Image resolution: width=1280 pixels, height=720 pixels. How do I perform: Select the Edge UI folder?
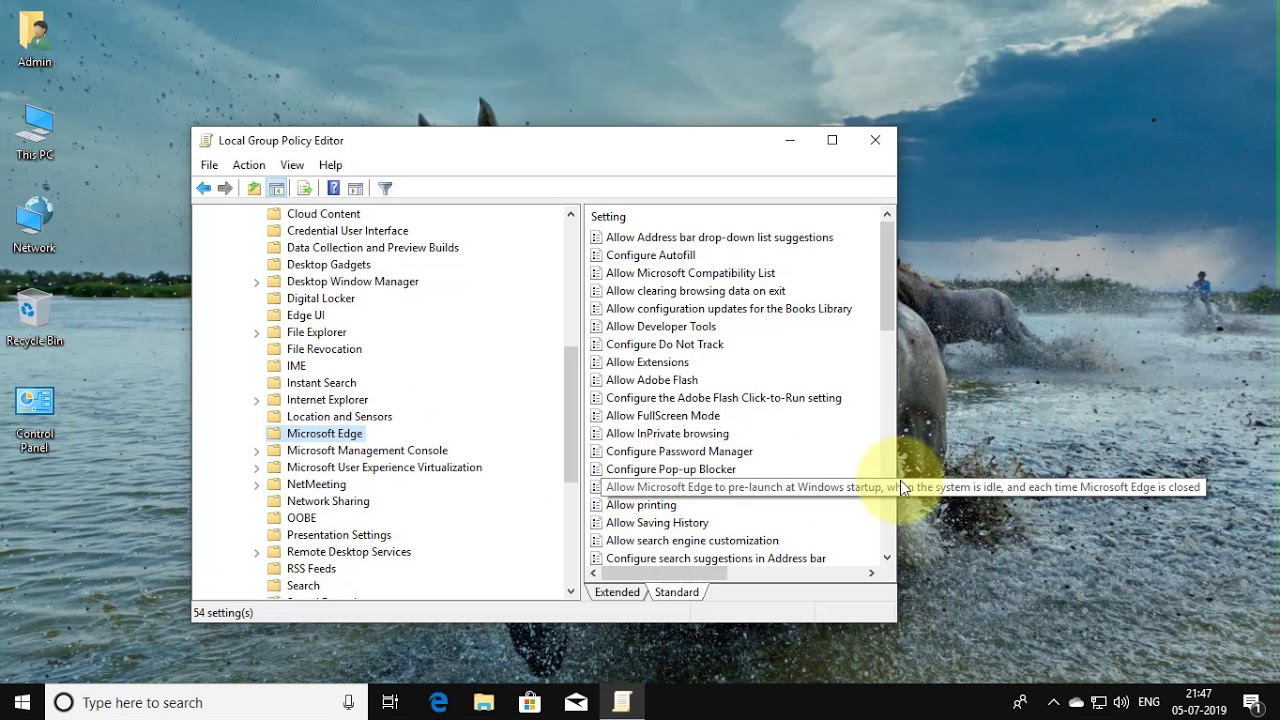(x=305, y=316)
